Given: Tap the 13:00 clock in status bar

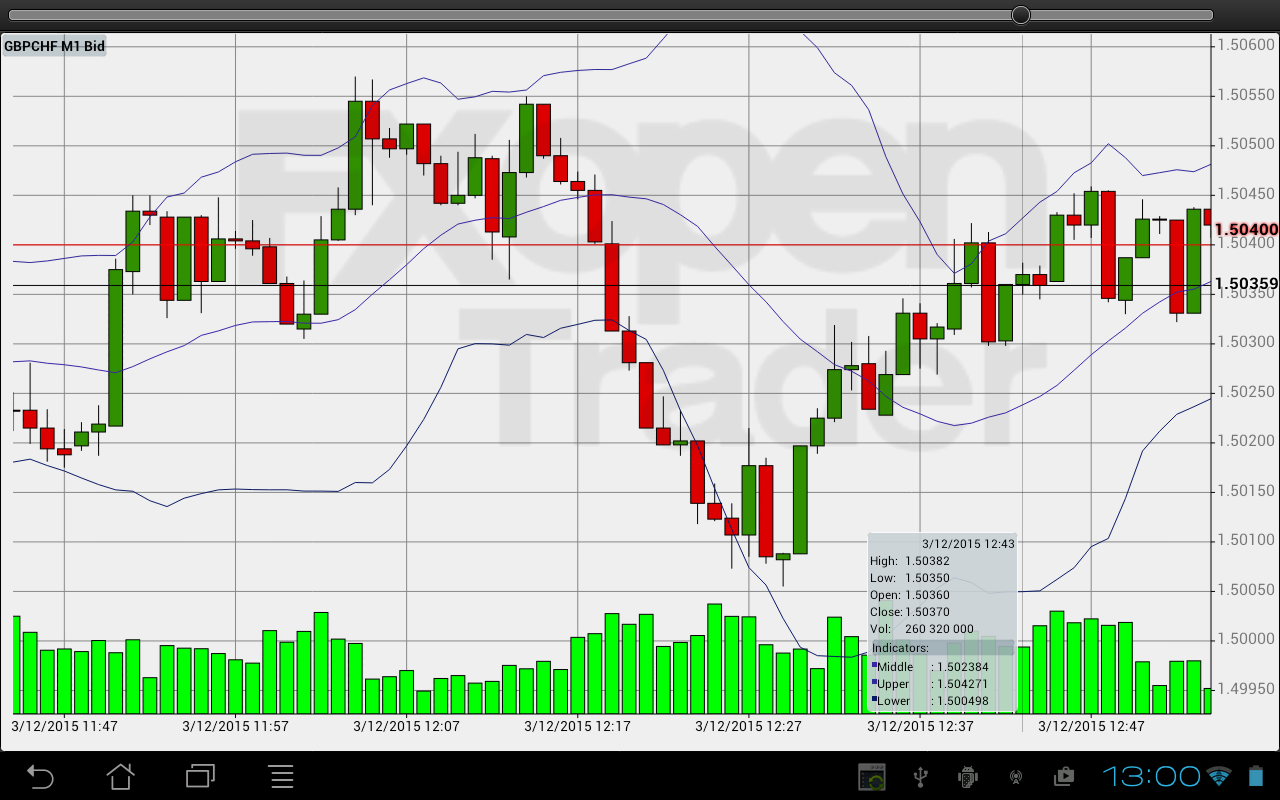Looking at the screenshot, I should pyautogui.click(x=1151, y=776).
